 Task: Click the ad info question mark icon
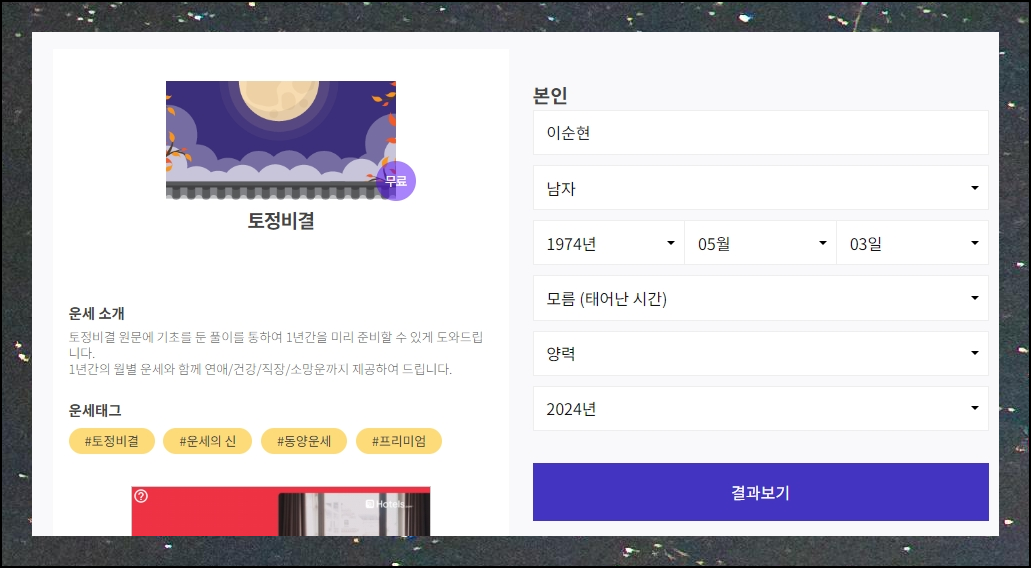(x=141, y=496)
